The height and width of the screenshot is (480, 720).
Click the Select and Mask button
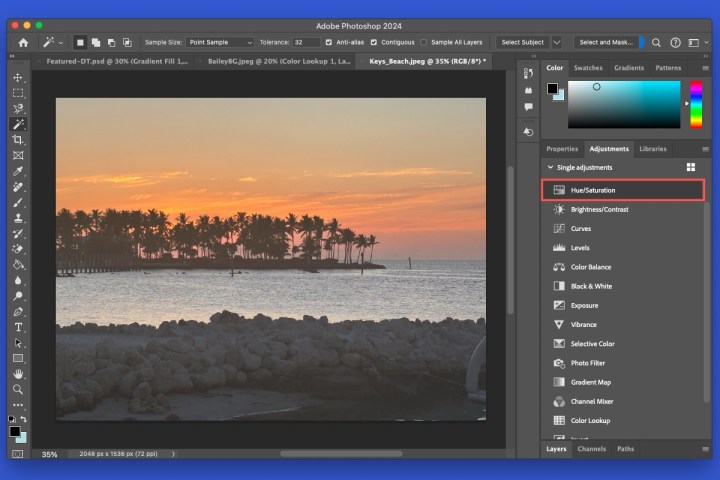605,43
